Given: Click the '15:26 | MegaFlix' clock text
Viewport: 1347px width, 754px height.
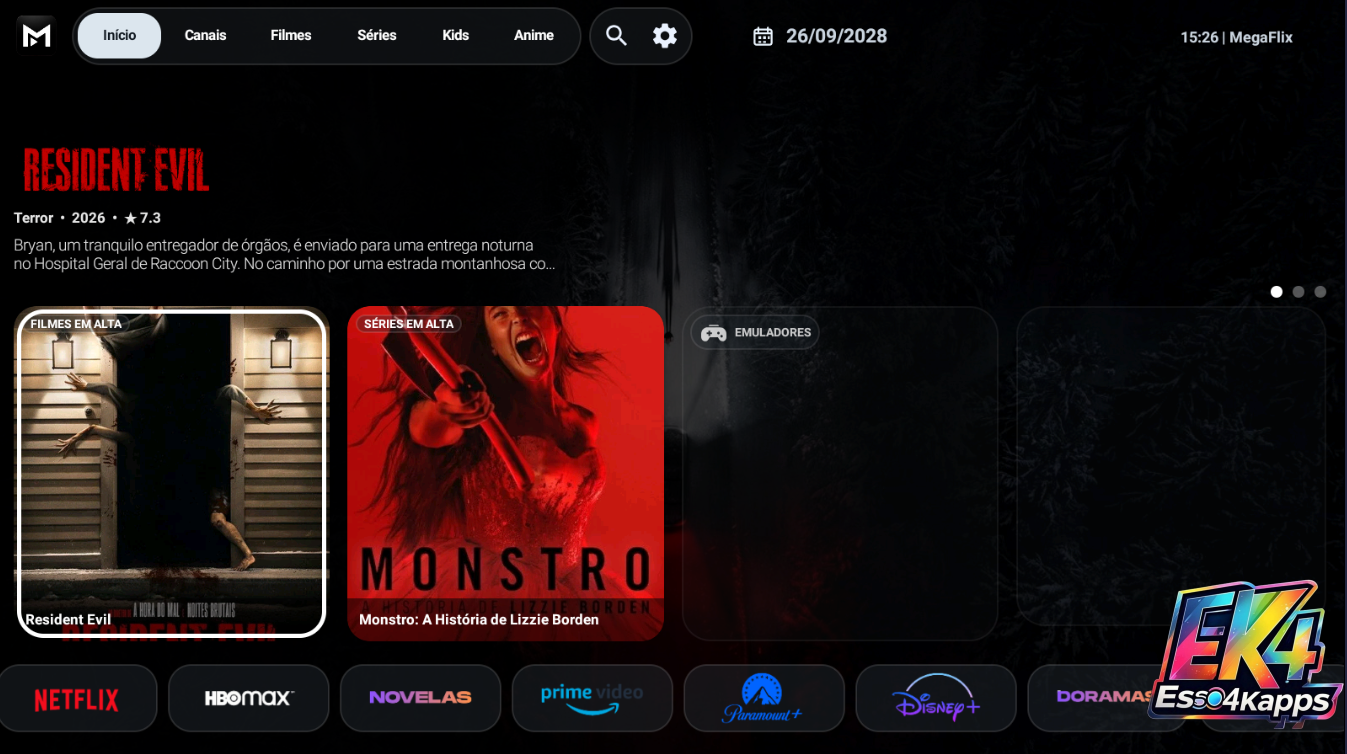Looking at the screenshot, I should [1237, 37].
